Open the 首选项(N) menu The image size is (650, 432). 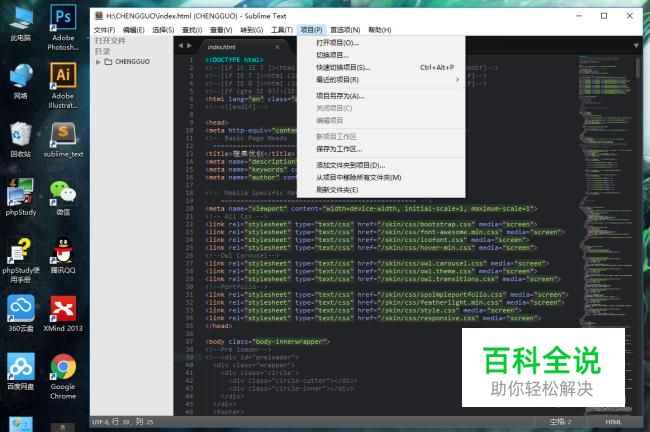point(345,30)
